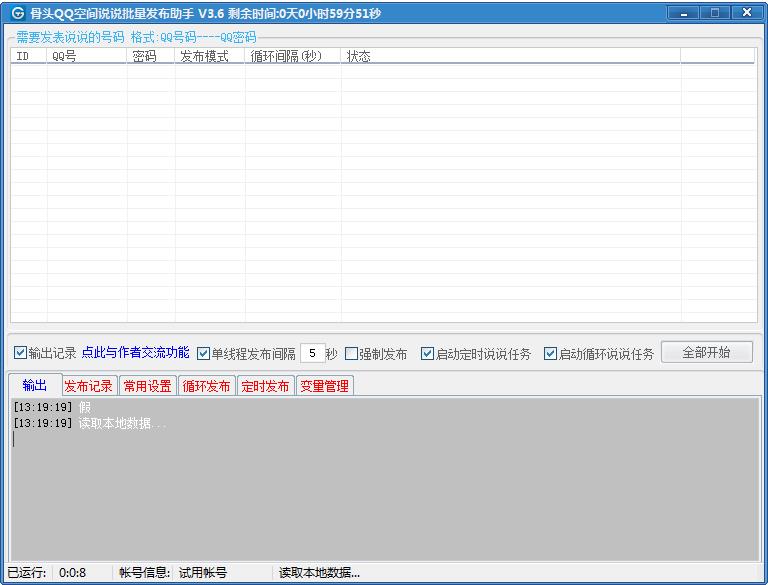Minimize the application window

684,13
